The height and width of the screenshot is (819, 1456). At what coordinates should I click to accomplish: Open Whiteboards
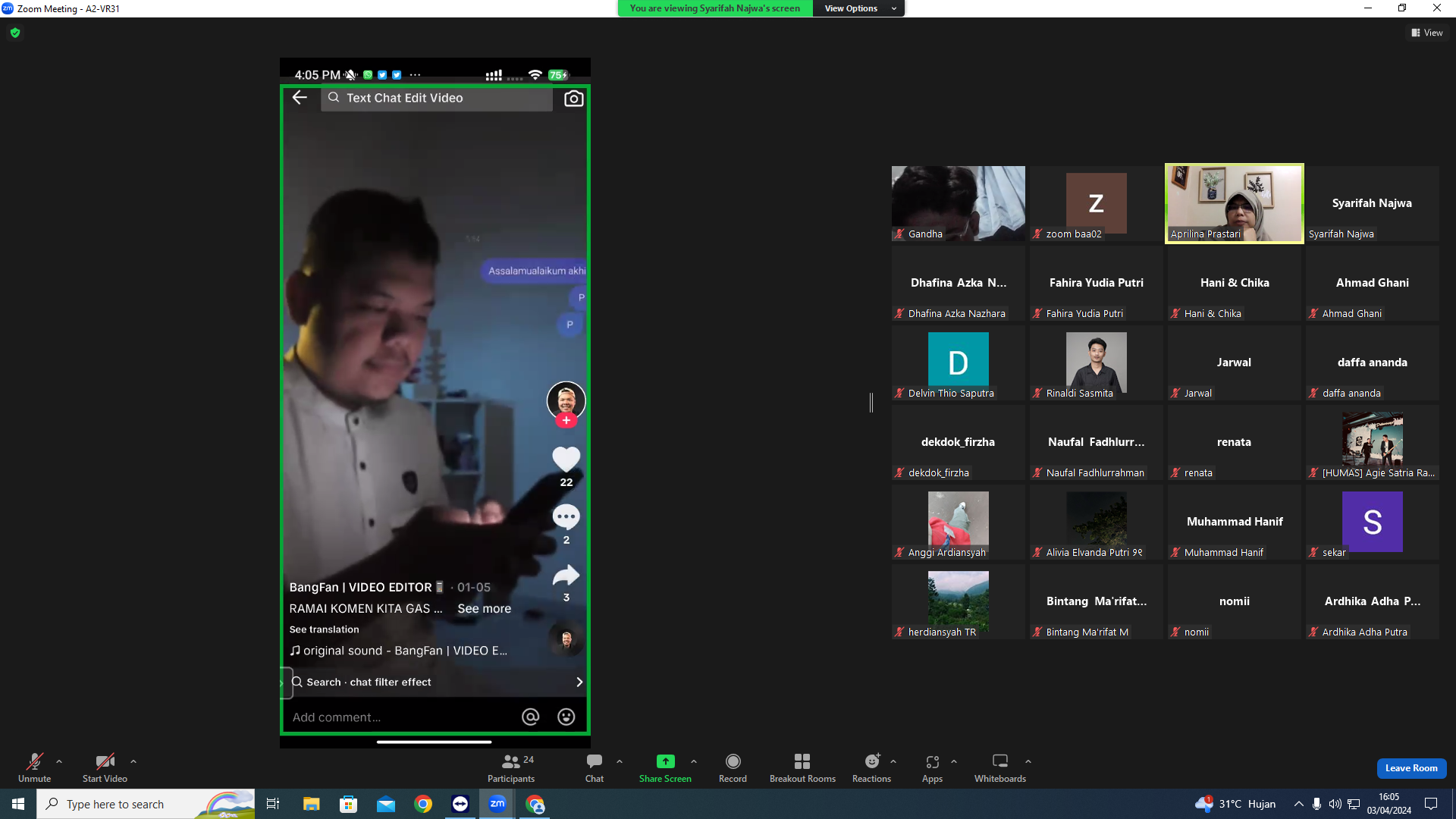coord(1000,767)
